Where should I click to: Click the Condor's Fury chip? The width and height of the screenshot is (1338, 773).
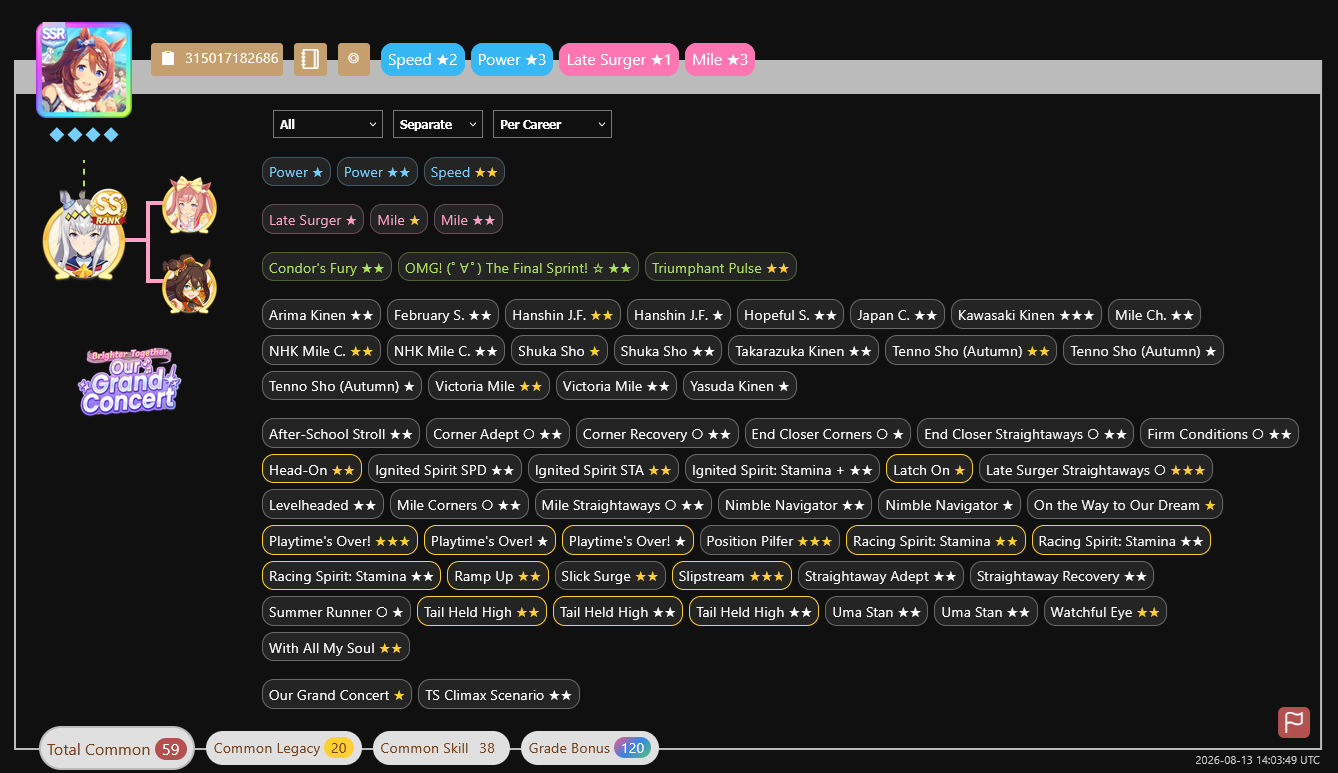point(327,268)
